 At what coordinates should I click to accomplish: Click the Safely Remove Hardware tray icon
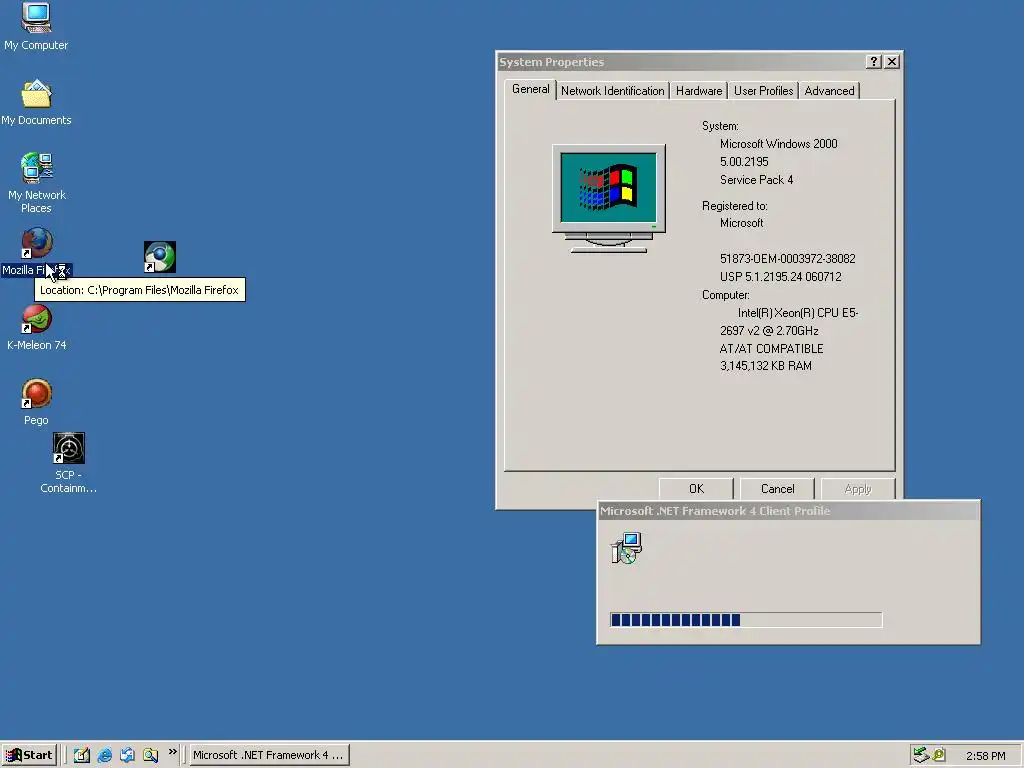tap(921, 755)
